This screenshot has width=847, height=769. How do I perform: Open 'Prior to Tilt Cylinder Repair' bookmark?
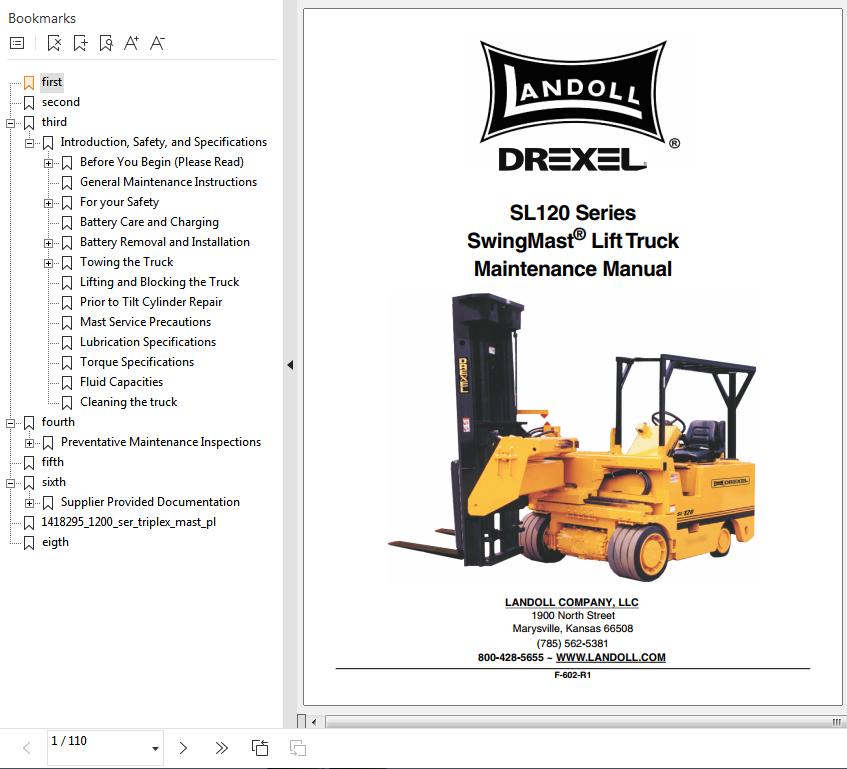click(151, 302)
